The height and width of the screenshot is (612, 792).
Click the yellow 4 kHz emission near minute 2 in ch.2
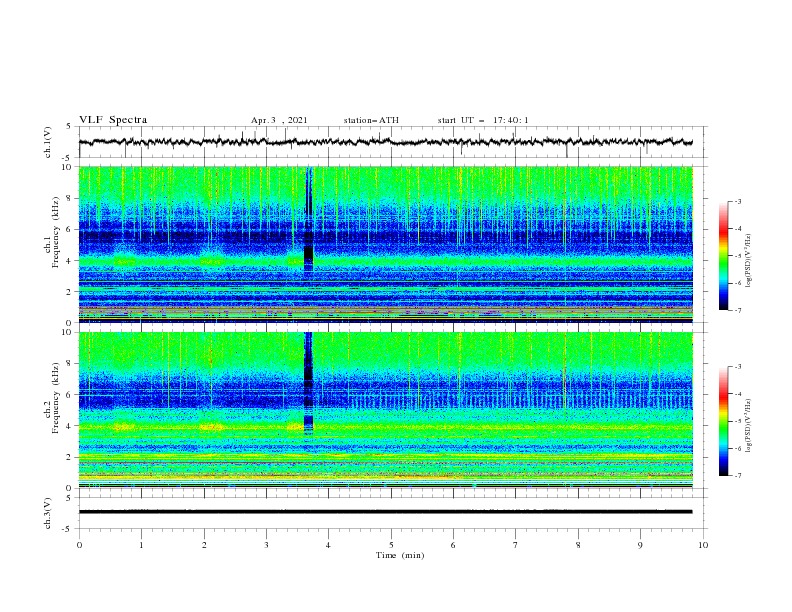pos(212,427)
